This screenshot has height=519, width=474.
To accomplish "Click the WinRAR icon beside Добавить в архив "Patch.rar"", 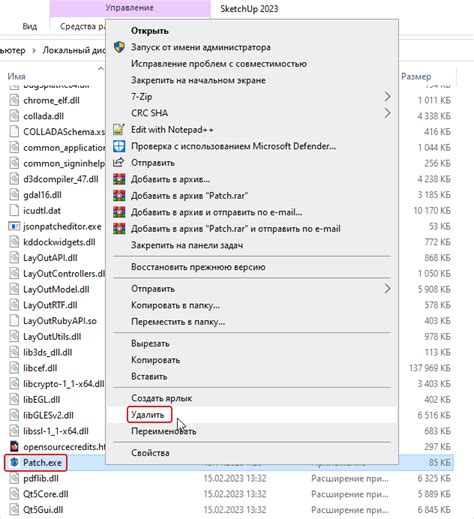I will [119, 195].
